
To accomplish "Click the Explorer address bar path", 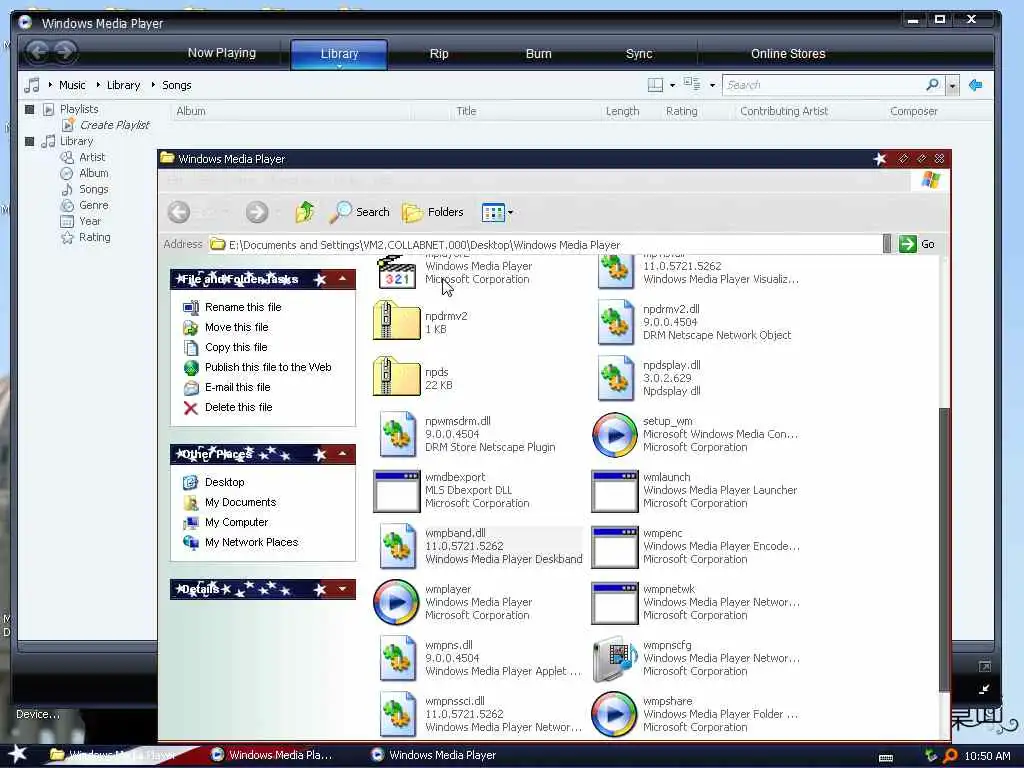I will [545, 245].
